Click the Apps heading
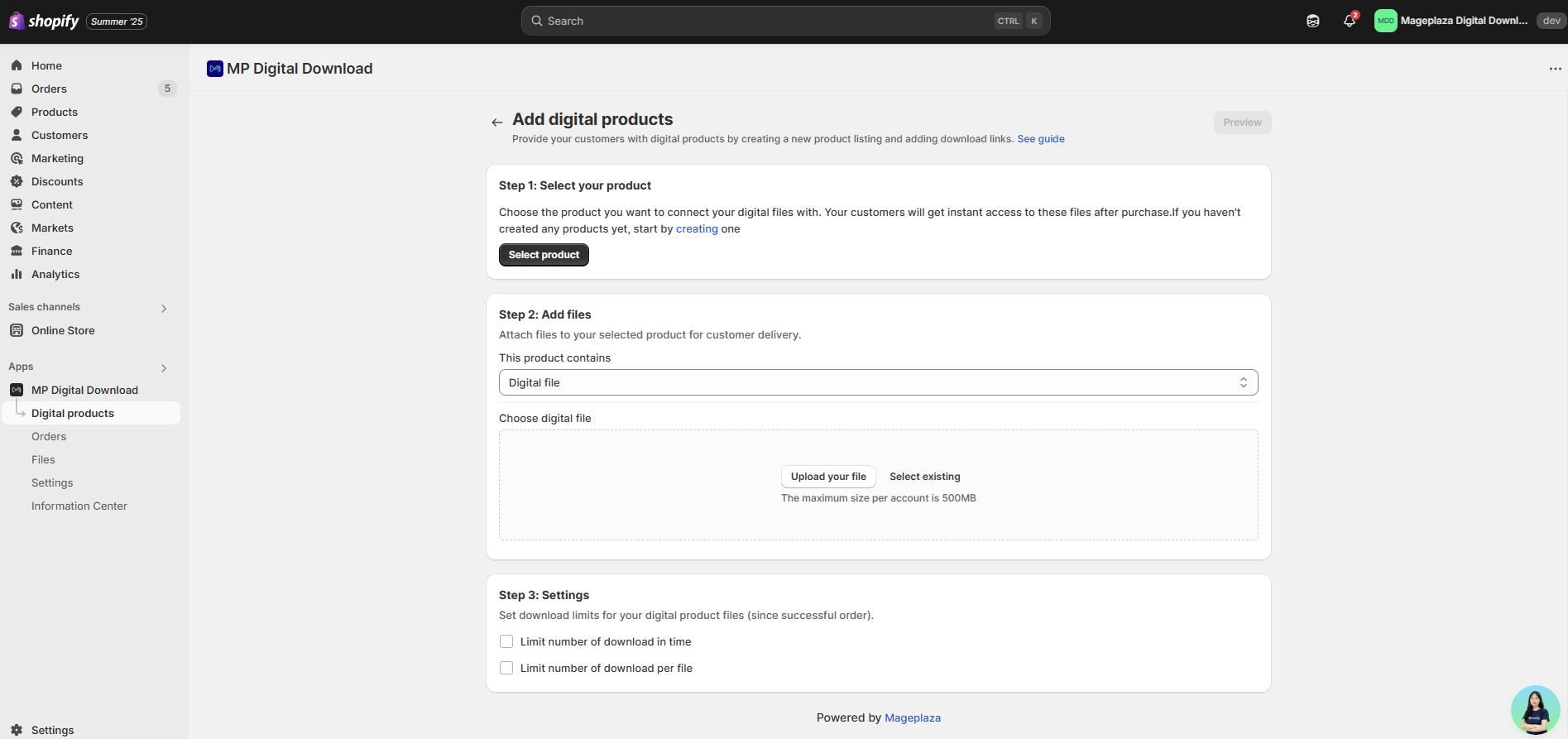 [21, 367]
